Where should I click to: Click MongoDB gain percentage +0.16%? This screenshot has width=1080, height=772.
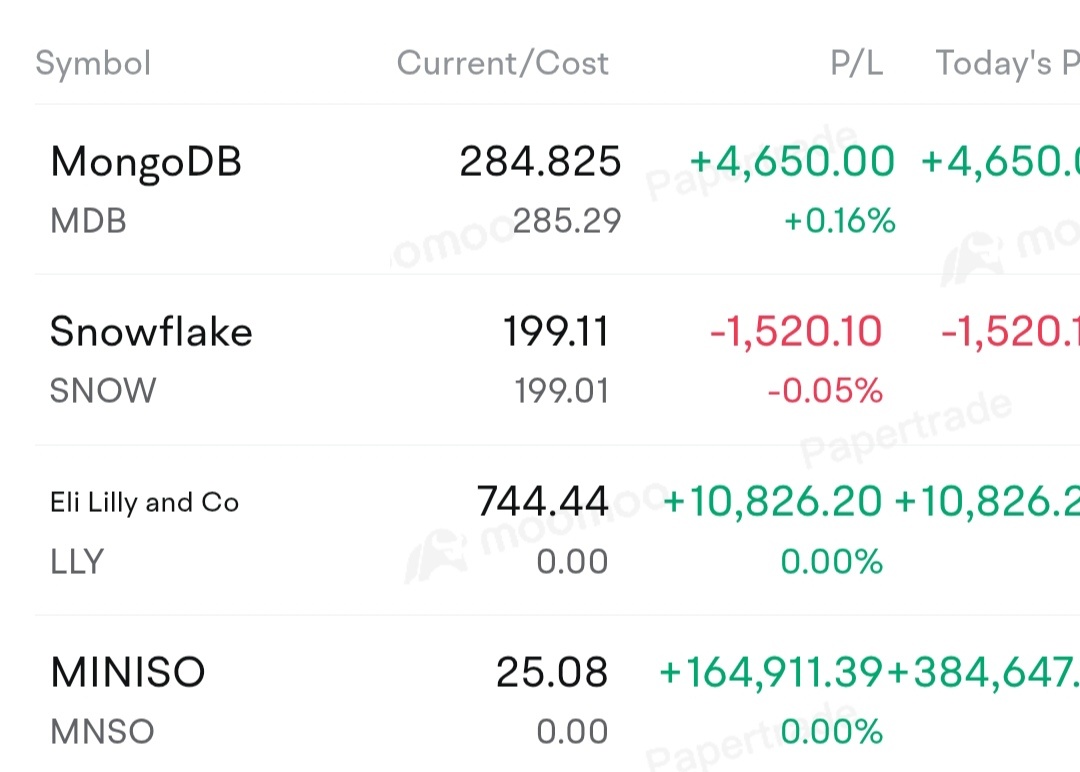(840, 221)
